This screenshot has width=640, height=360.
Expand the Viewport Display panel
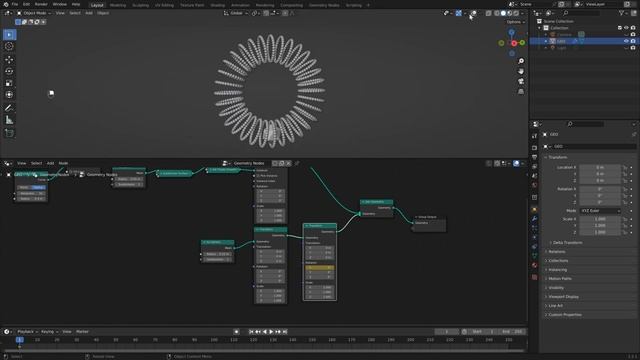(563, 297)
